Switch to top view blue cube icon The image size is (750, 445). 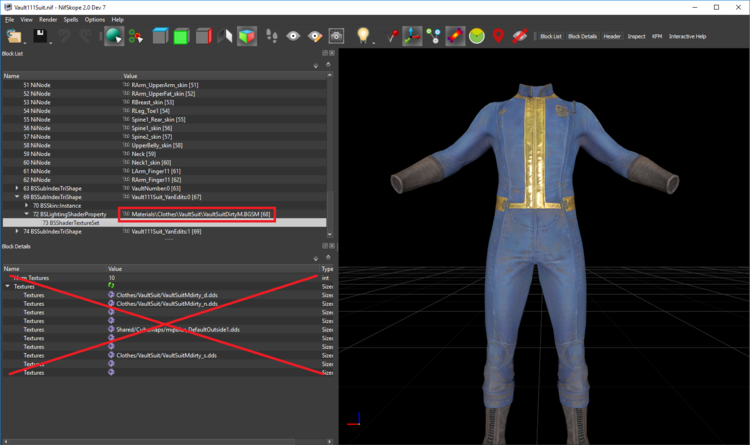tap(160, 36)
